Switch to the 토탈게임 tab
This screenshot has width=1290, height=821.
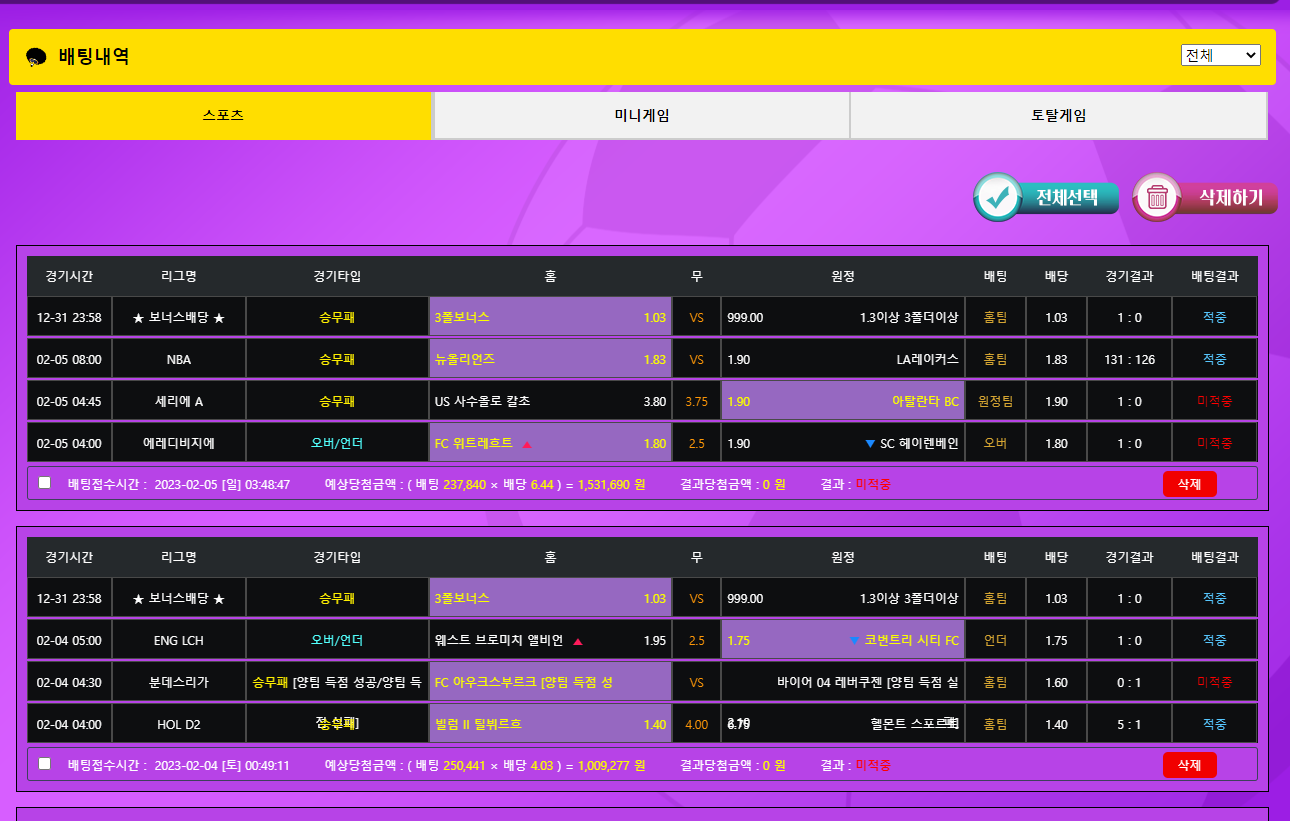[x=1058, y=116]
